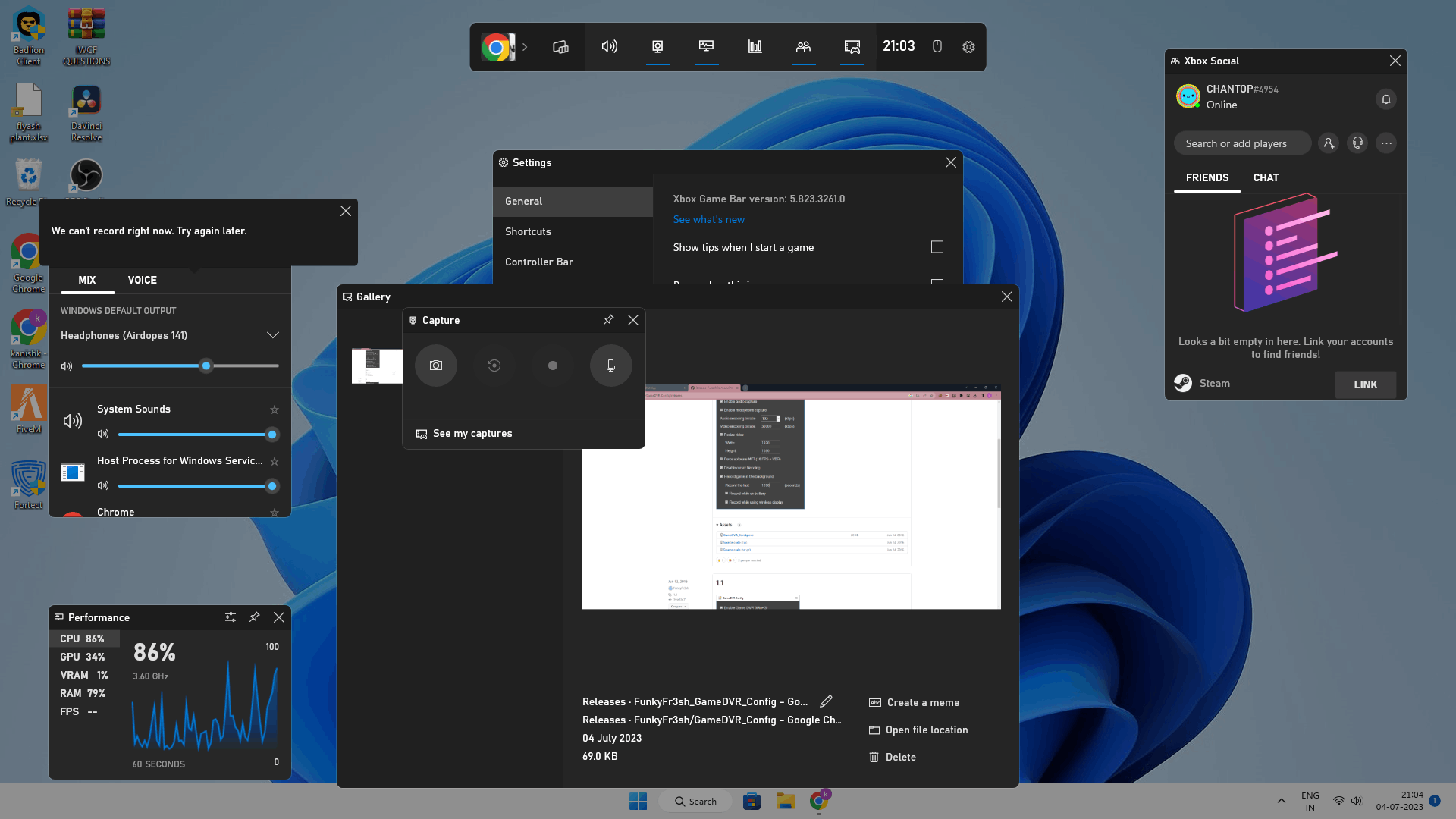1456x819 pixels.
Task: Record last 30 seconds button
Action: coord(494,366)
